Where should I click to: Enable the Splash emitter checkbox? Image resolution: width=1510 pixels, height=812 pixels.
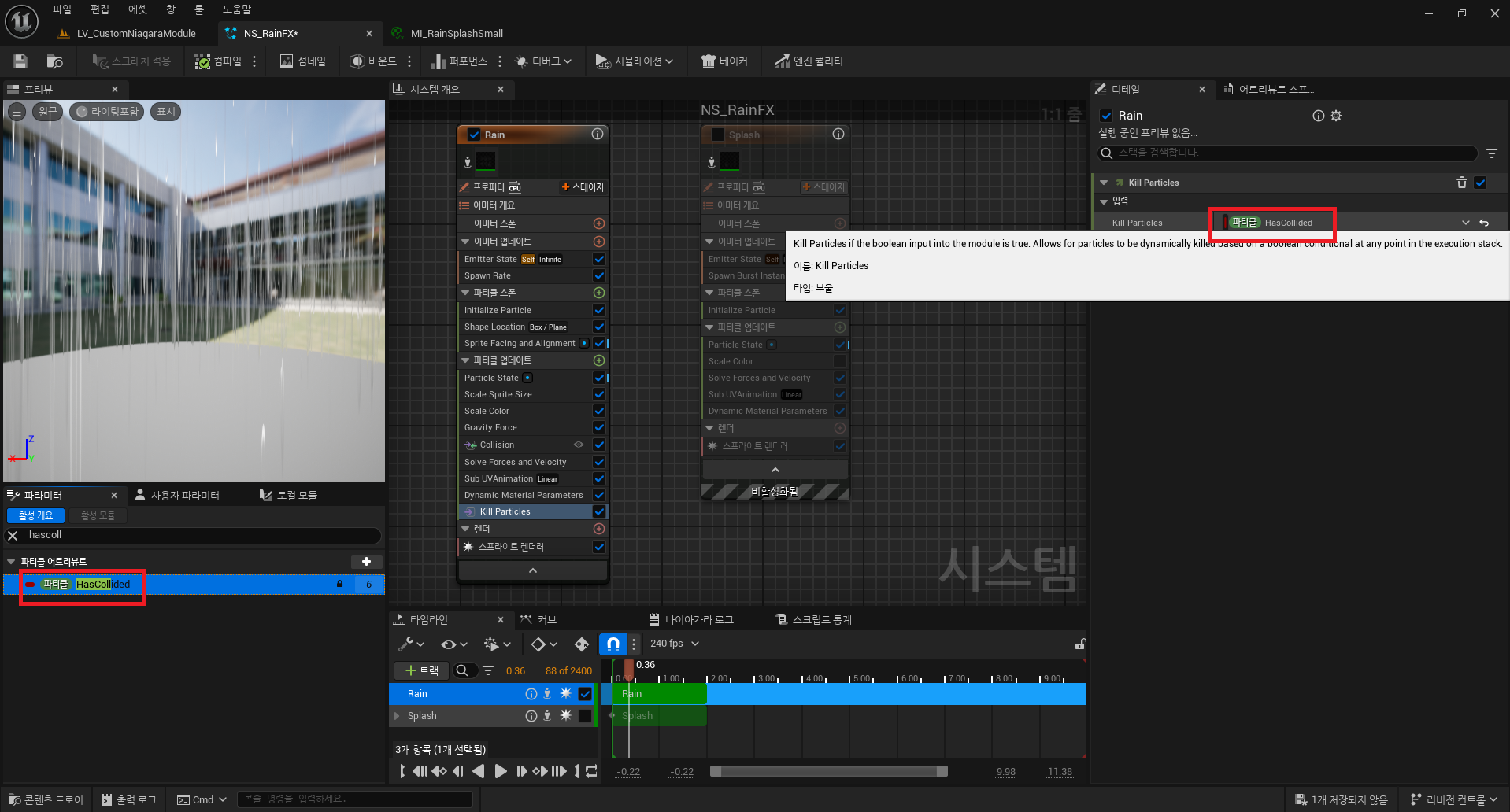[718, 135]
